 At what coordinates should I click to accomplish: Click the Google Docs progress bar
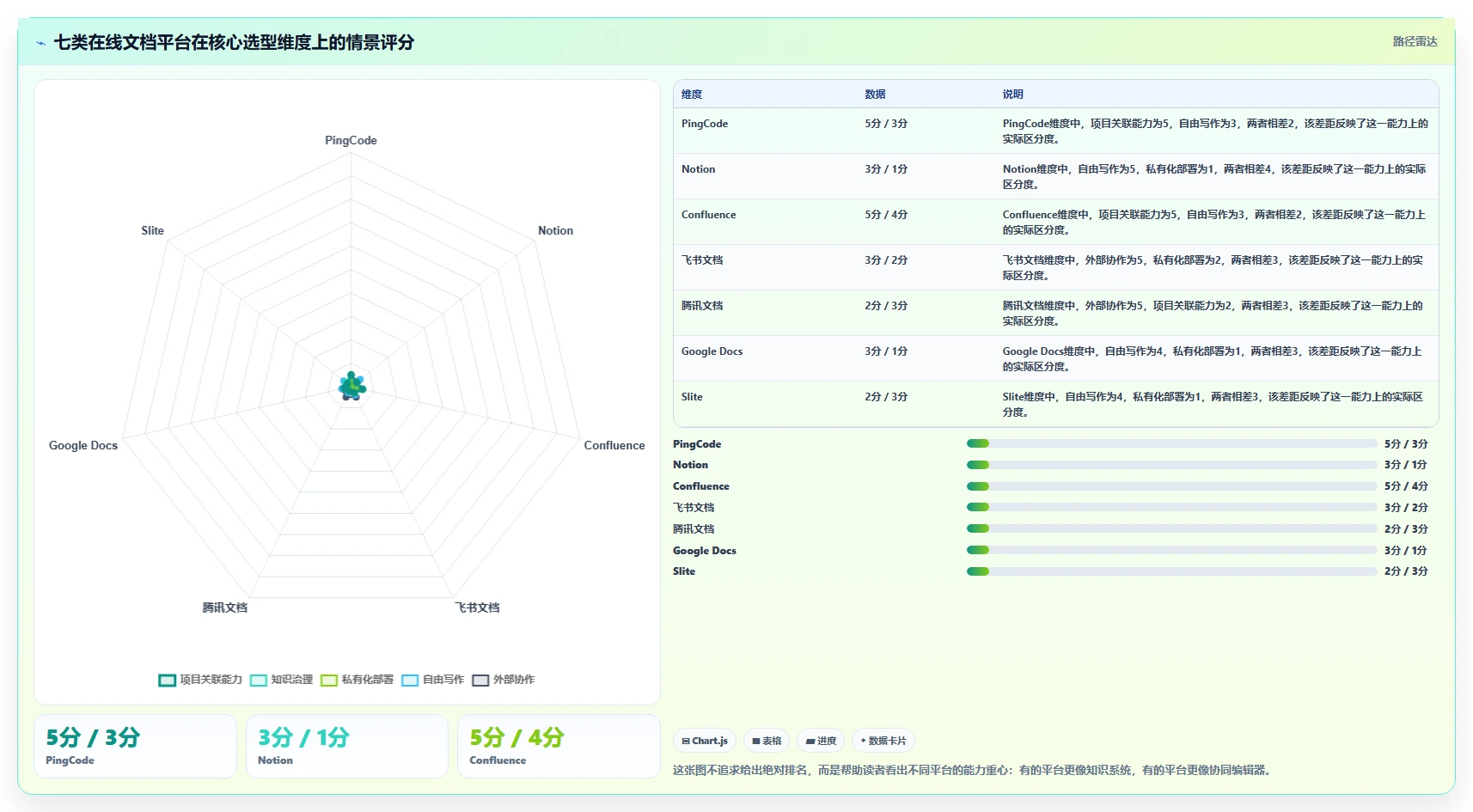tap(1171, 550)
